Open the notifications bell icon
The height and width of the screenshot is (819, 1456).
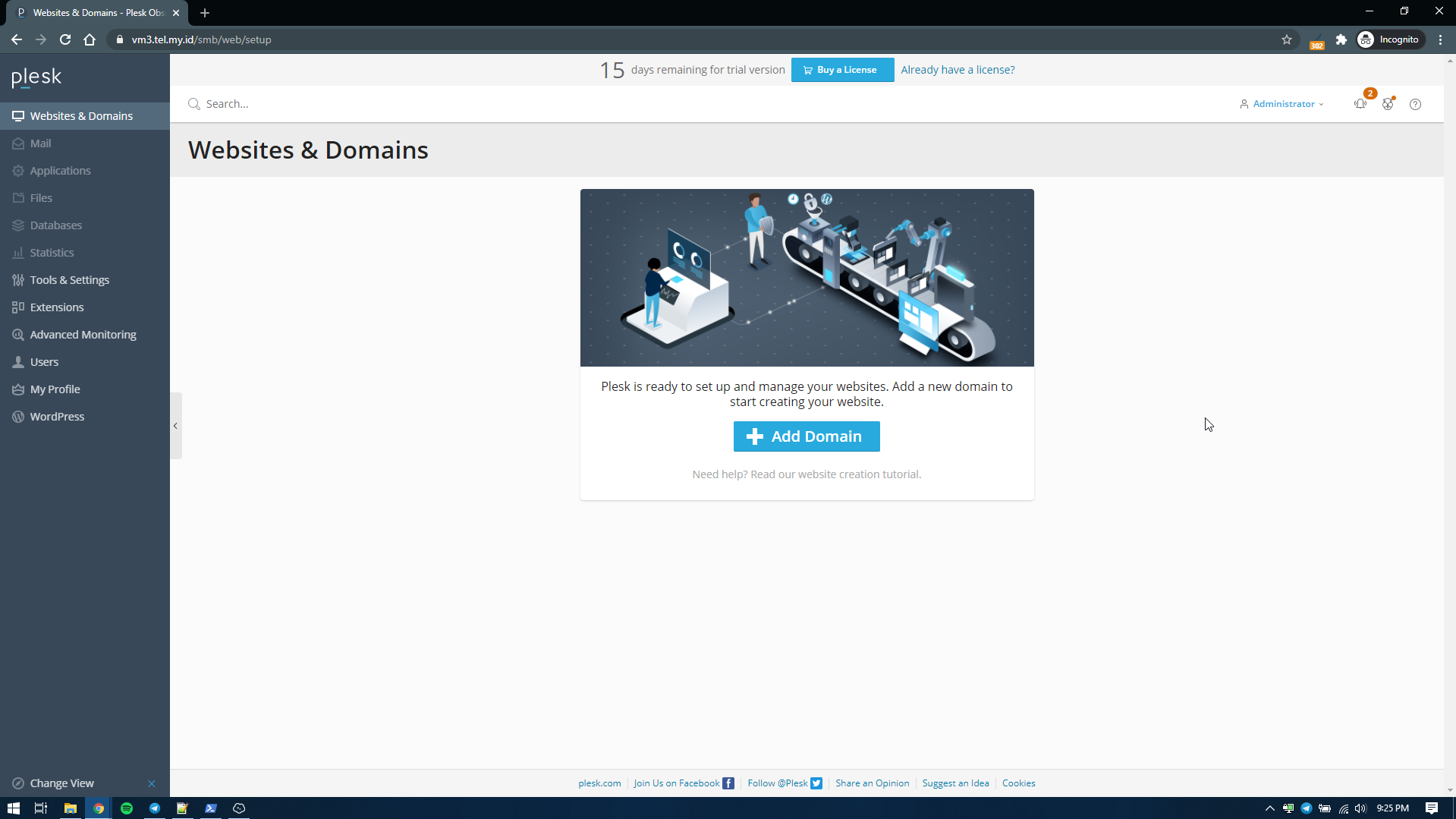tap(1360, 104)
